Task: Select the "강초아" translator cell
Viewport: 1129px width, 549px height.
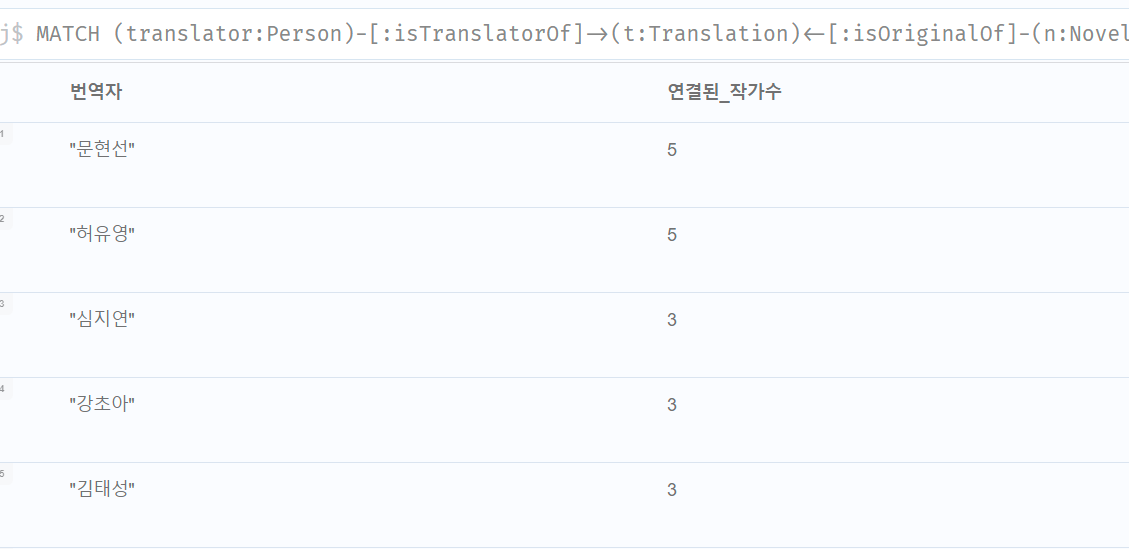Action: point(102,405)
